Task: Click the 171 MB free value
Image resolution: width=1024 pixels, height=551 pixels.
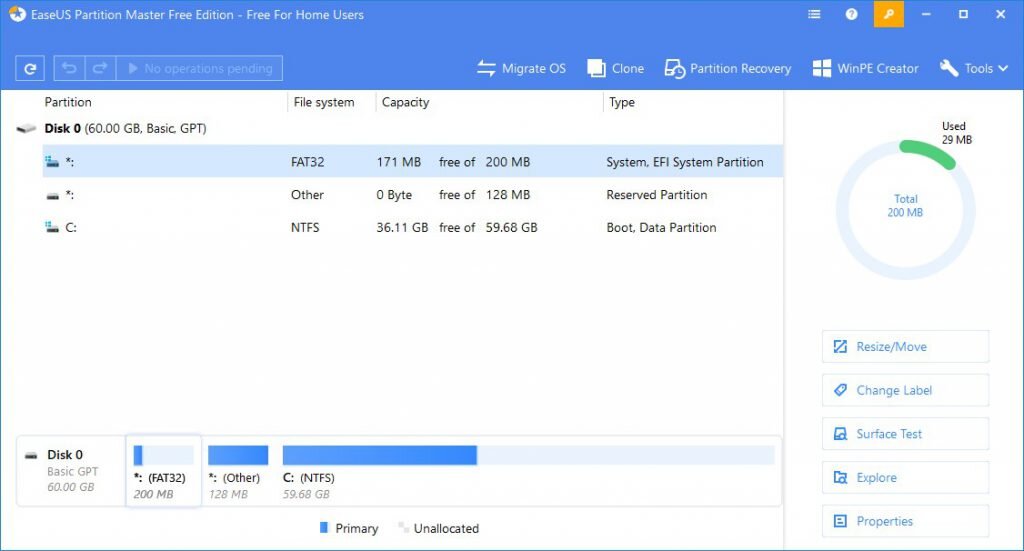Action: [x=398, y=162]
